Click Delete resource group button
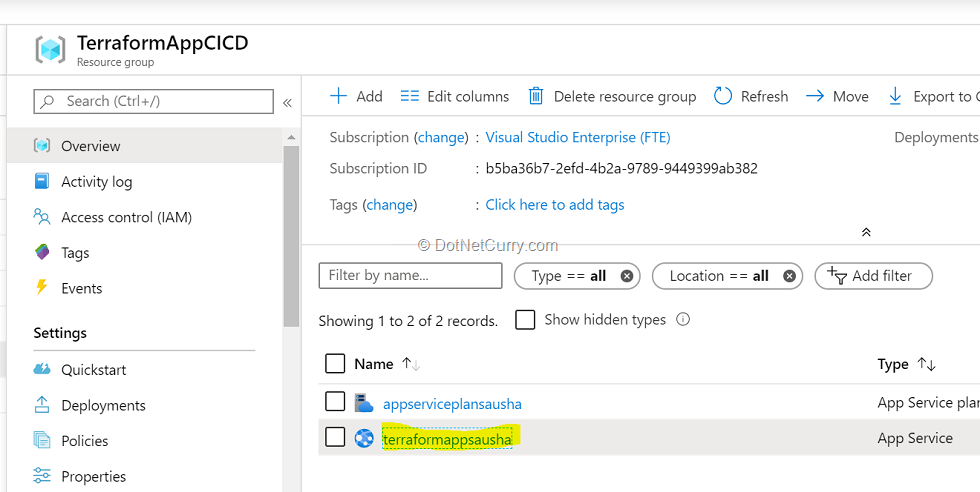The height and width of the screenshot is (492, 980). coord(612,96)
